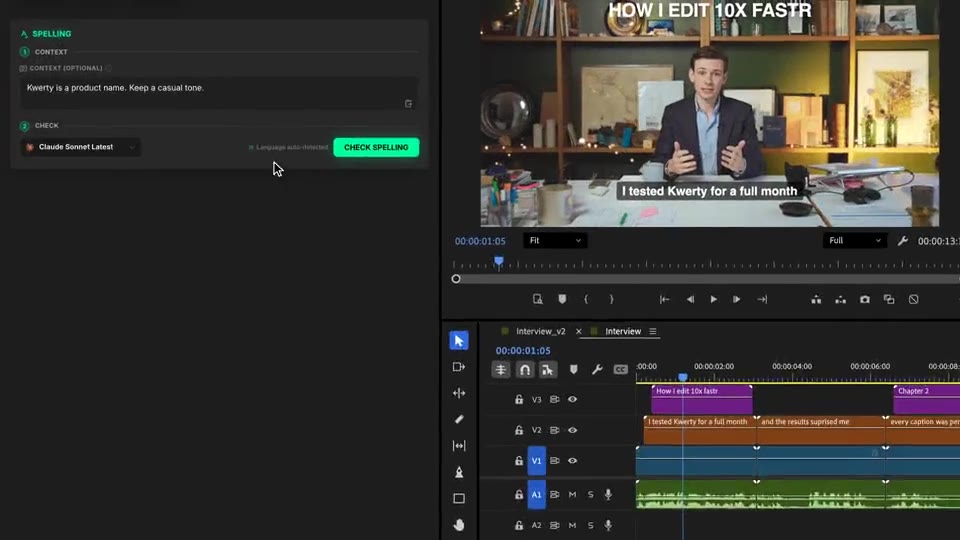Open the Interview sequence panel menu

coord(653,331)
